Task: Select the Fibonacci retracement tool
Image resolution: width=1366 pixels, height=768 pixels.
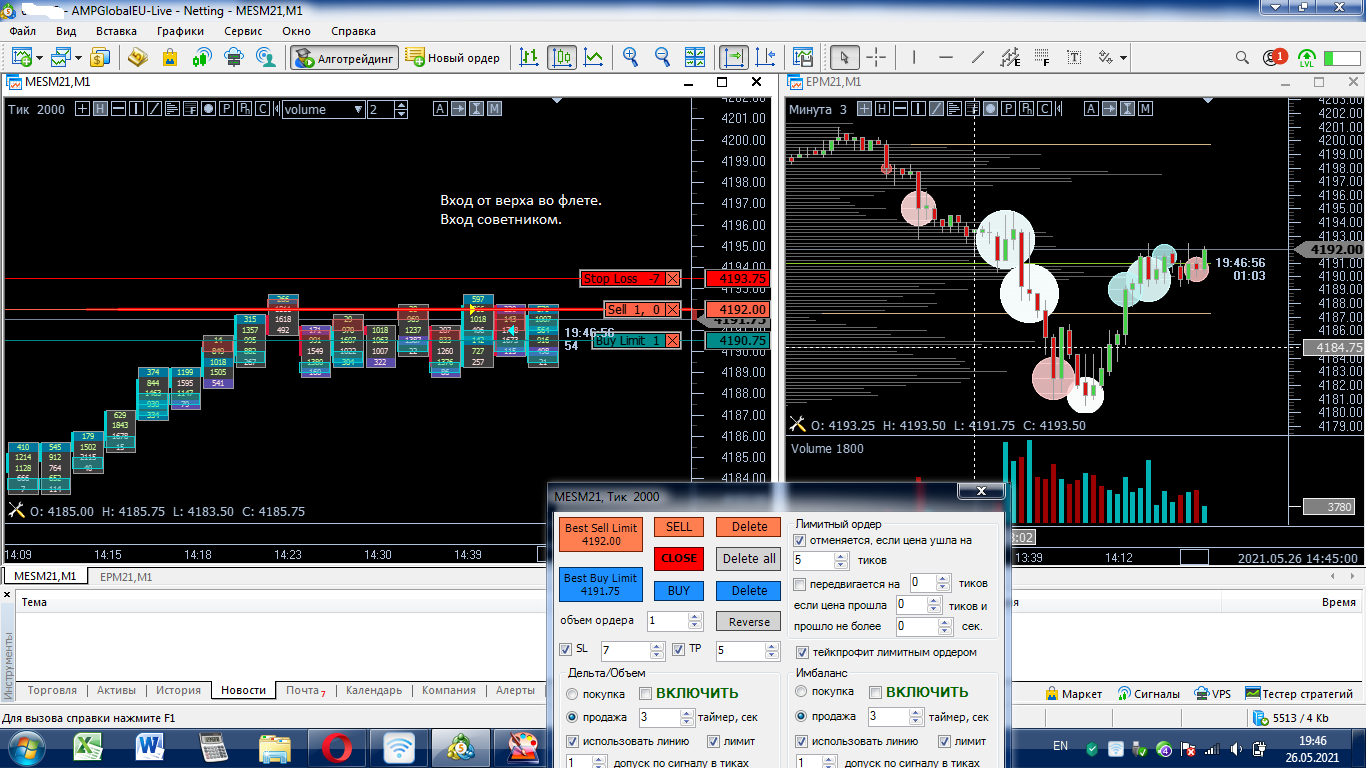Action: 1043,58
